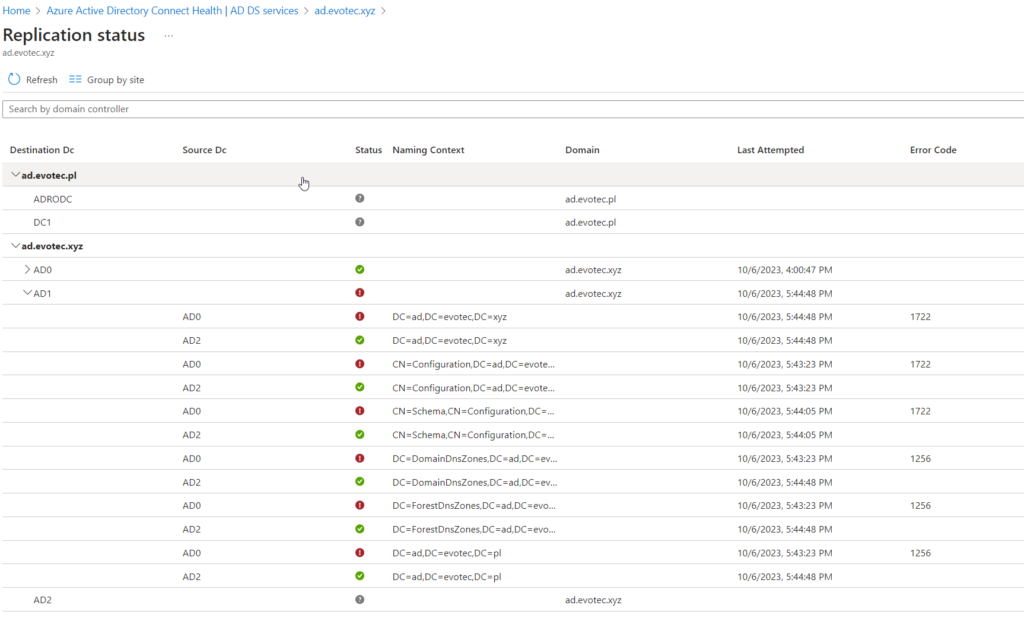This screenshot has width=1024, height=621.
Task: Select the ADRODC domain controller row
Action: tap(53, 199)
